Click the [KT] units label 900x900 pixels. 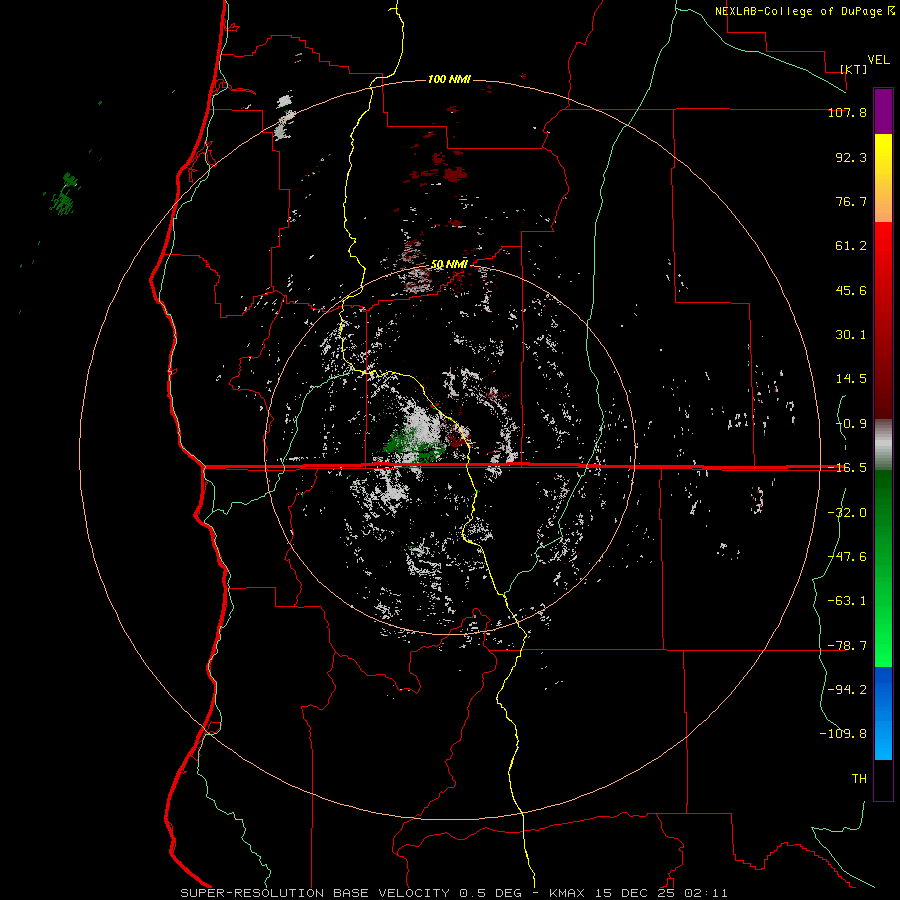pos(854,69)
